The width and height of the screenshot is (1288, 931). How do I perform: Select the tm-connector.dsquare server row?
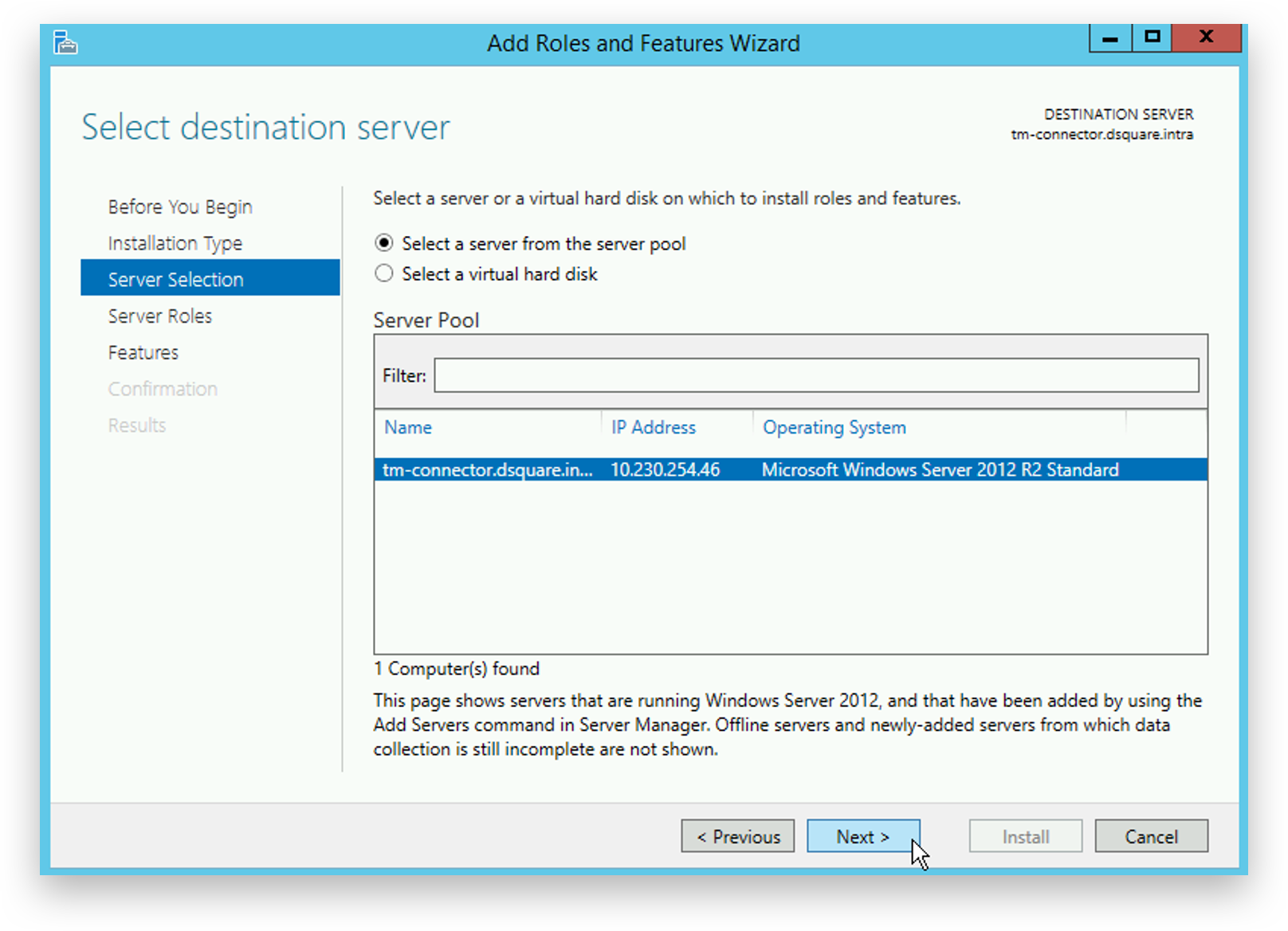click(x=789, y=469)
